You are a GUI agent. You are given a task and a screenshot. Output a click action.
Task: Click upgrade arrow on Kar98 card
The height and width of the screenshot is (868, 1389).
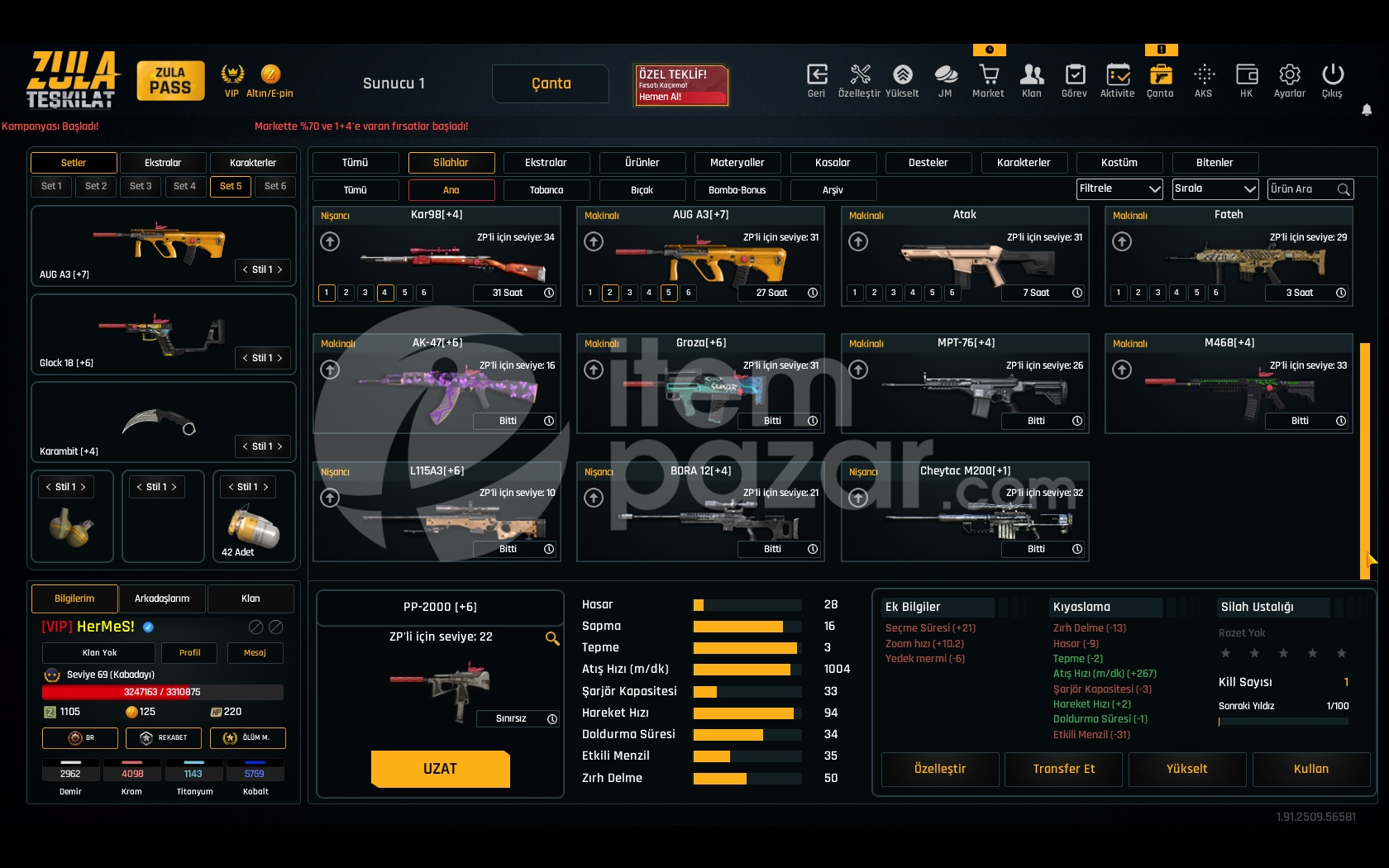(x=330, y=241)
